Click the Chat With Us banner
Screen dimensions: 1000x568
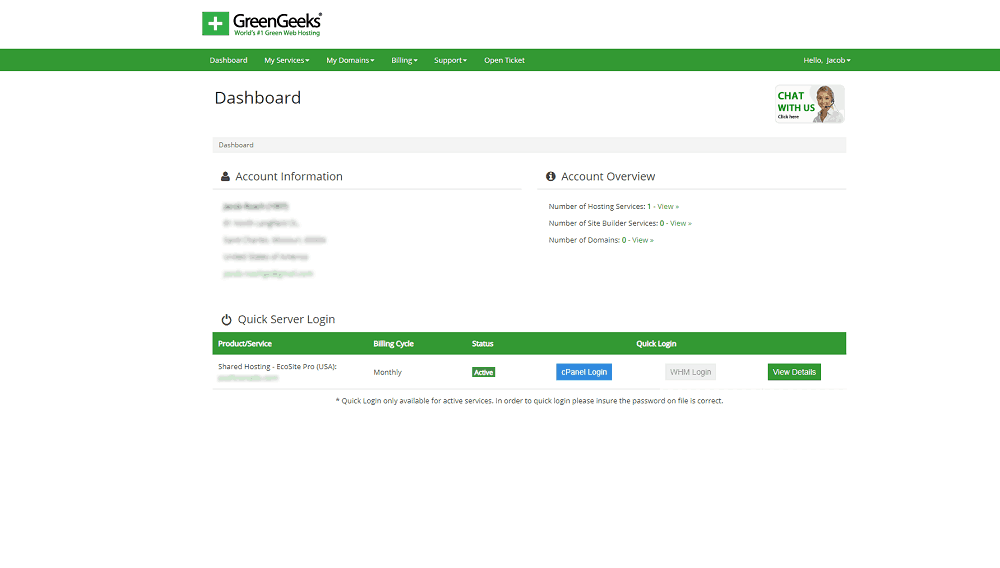tap(810, 103)
